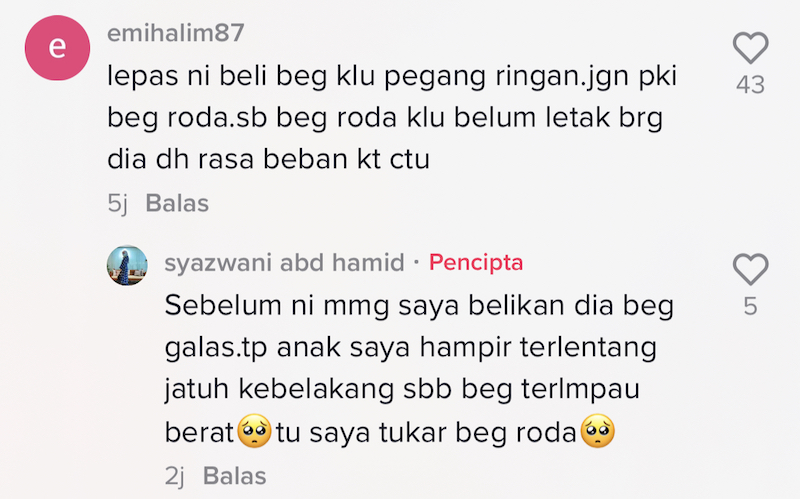This screenshot has width=800, height=499.
Task: Open the syazwani abd hamid username link
Action: click(x=284, y=263)
